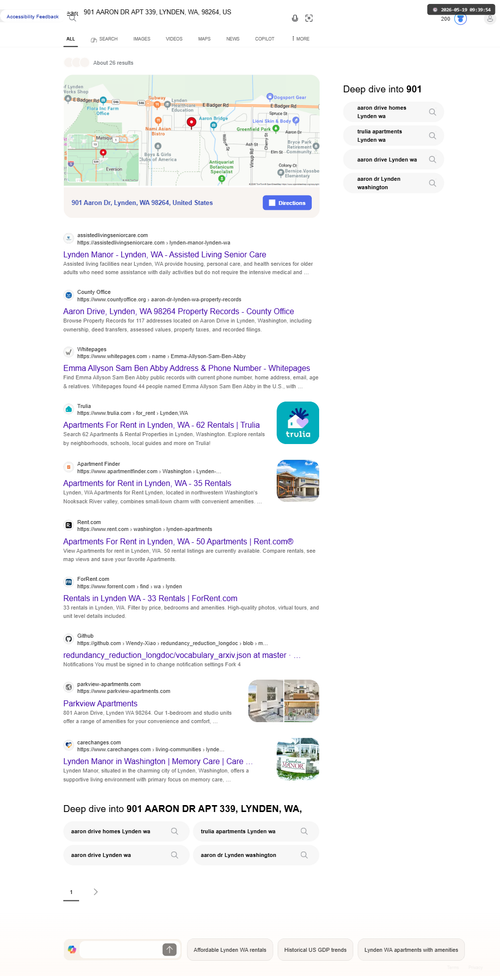Viewport: 500px width, 976px height.
Task: Click search icon beside sidebar 'aaron drive Lynden wa'
Action: click(432, 159)
